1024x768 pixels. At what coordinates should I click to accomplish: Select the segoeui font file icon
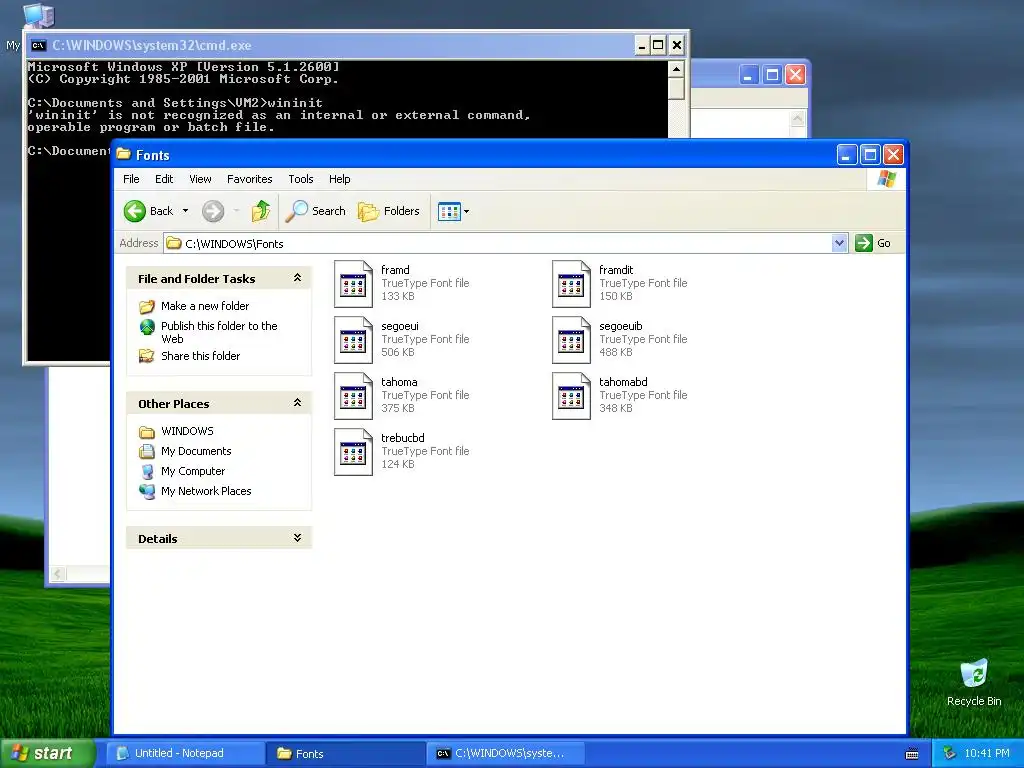[x=353, y=340]
